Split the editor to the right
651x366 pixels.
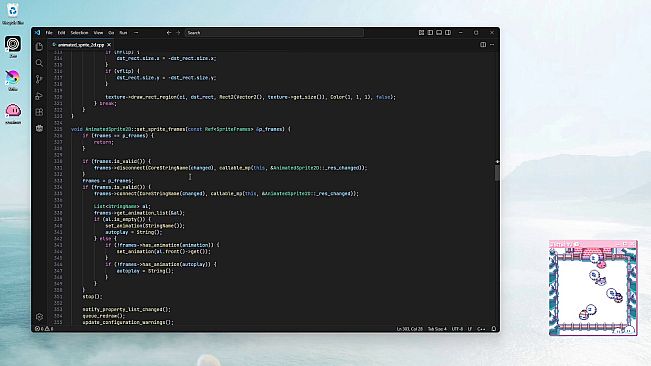[483, 44]
